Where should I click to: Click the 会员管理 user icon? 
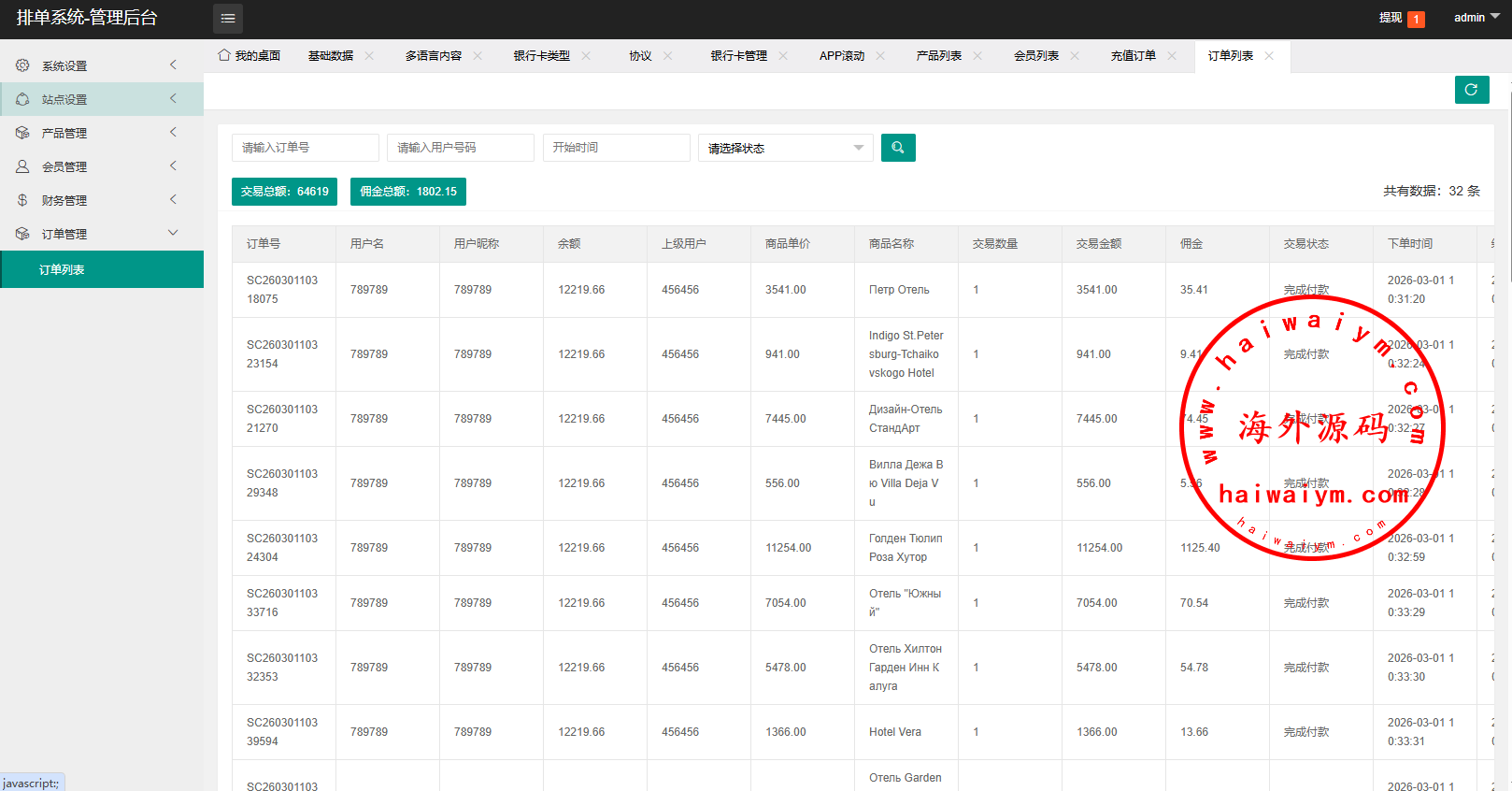[x=22, y=166]
